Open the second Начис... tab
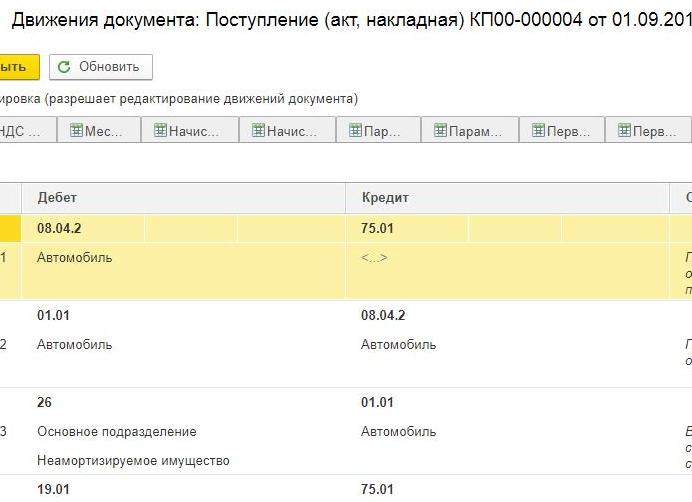The height and width of the screenshot is (502, 692). tap(287, 130)
